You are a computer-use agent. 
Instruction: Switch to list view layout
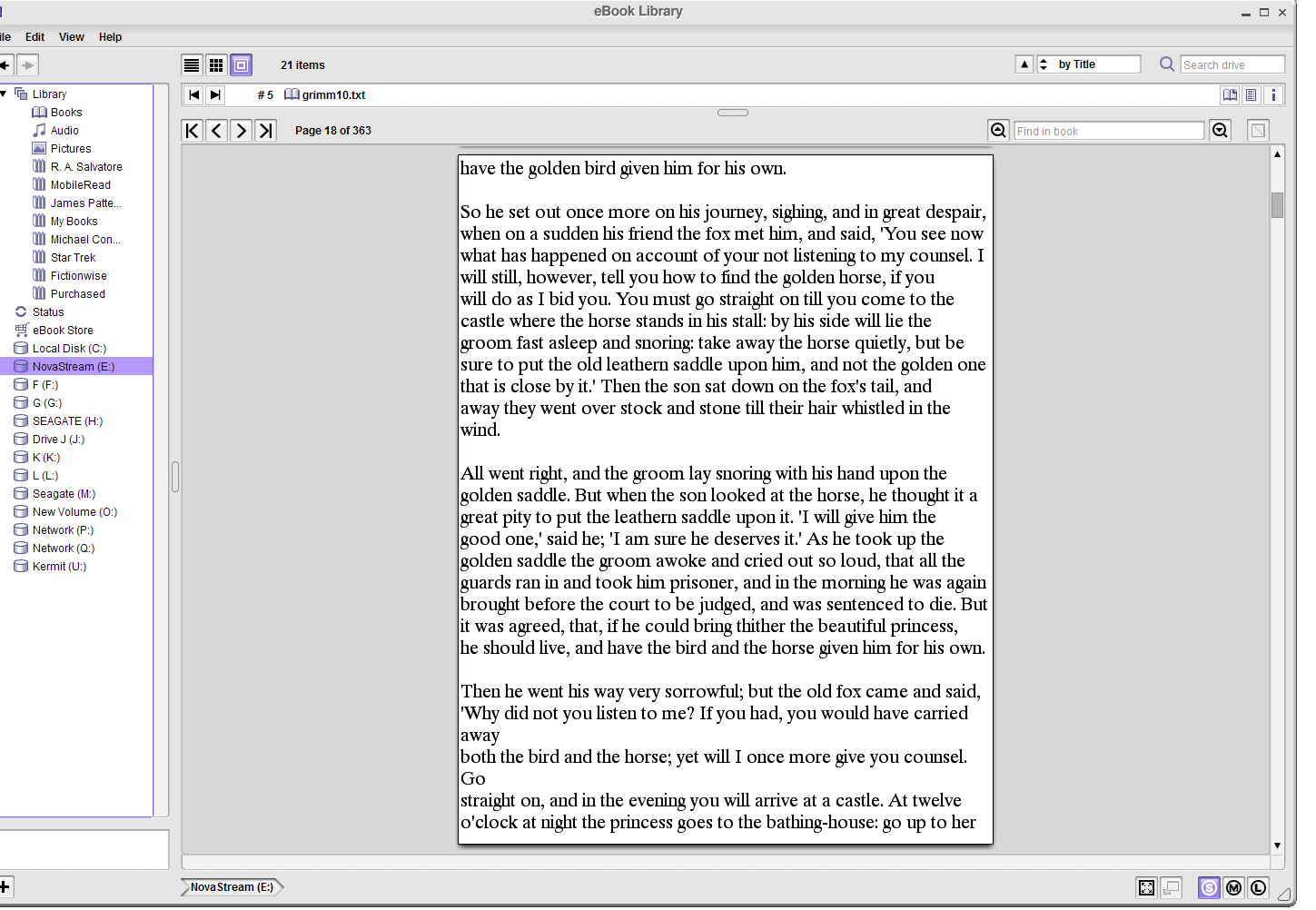tap(192, 64)
